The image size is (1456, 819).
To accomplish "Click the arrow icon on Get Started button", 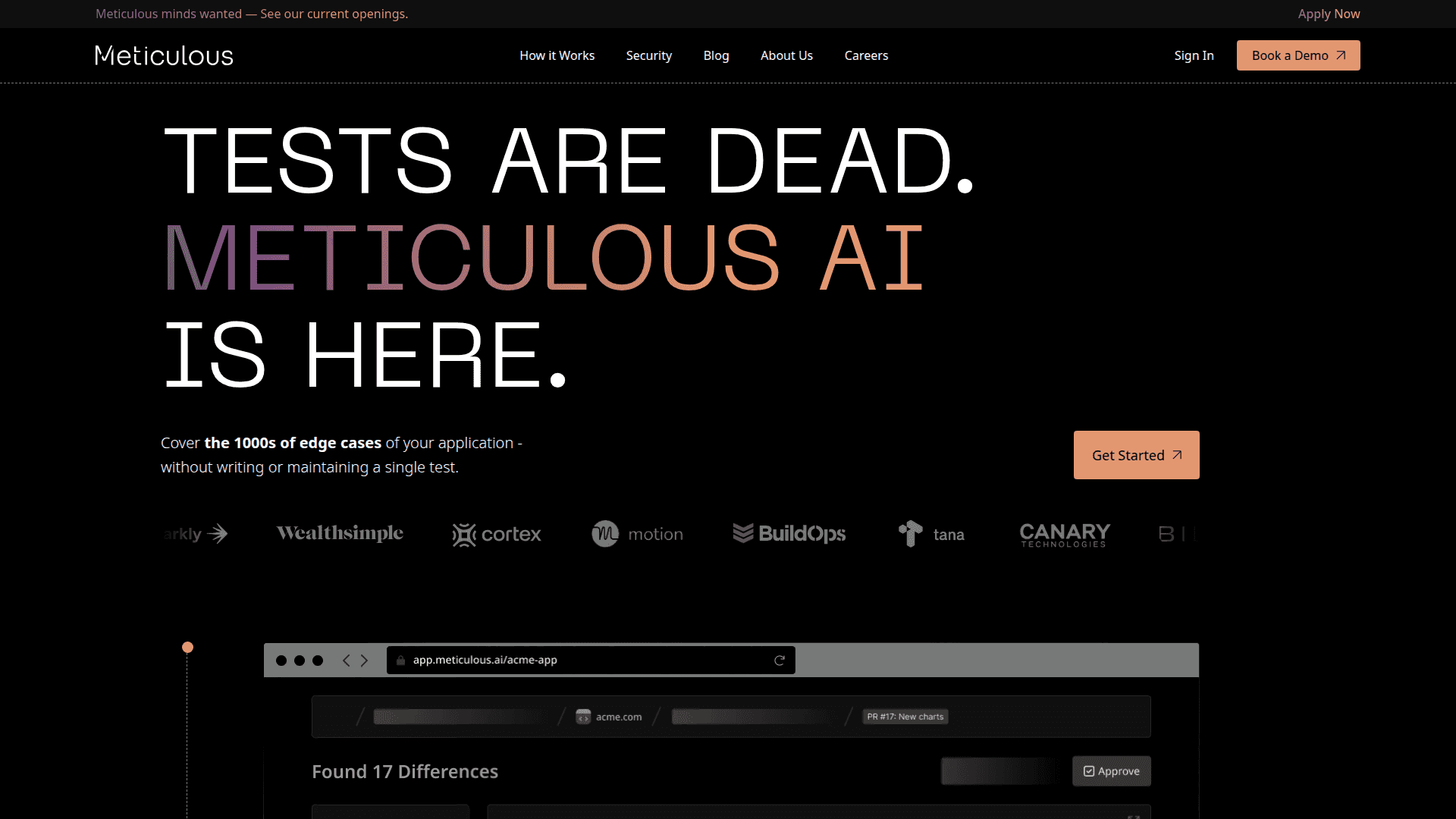I will click(1177, 455).
